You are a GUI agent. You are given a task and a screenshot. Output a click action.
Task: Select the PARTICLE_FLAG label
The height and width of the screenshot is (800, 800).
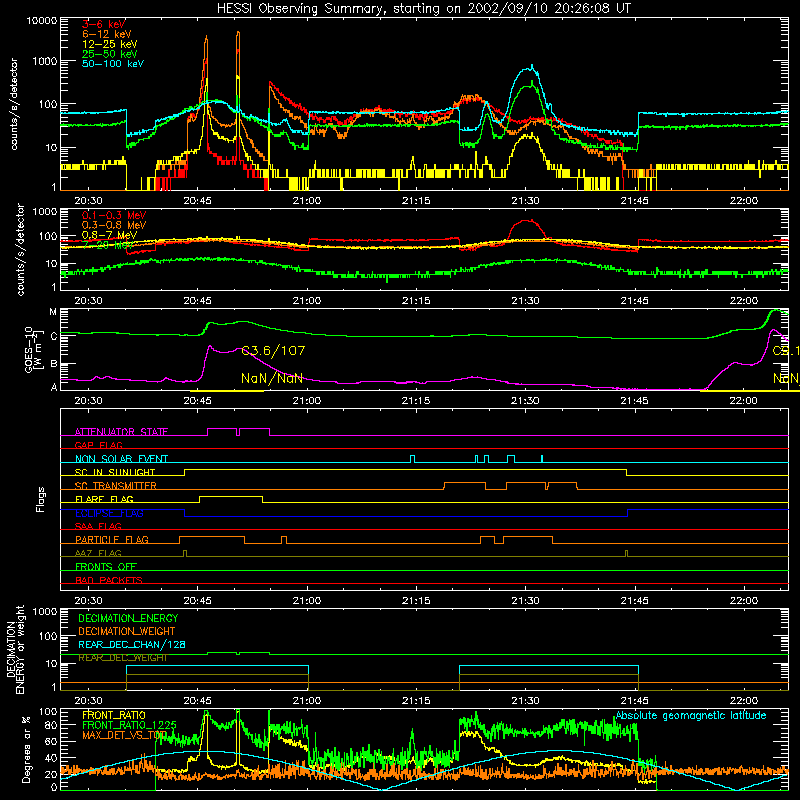(x=112, y=540)
